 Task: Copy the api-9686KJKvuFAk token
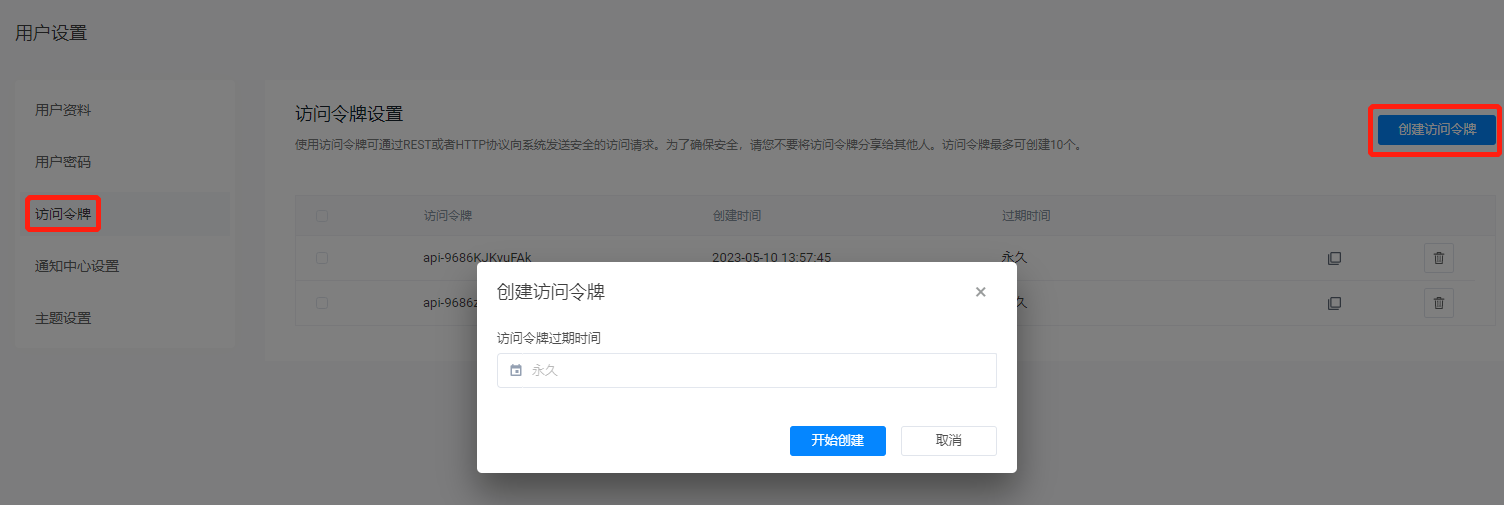pos(1333,258)
